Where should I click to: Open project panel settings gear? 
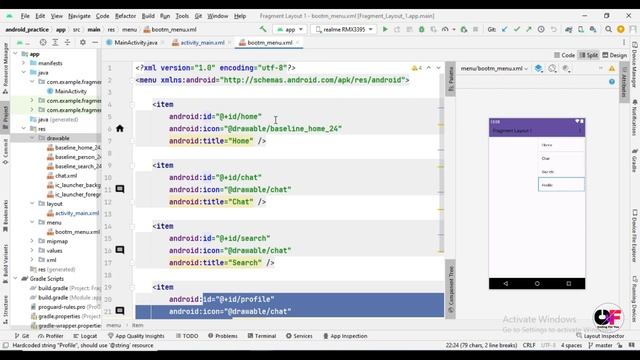coord(83,42)
